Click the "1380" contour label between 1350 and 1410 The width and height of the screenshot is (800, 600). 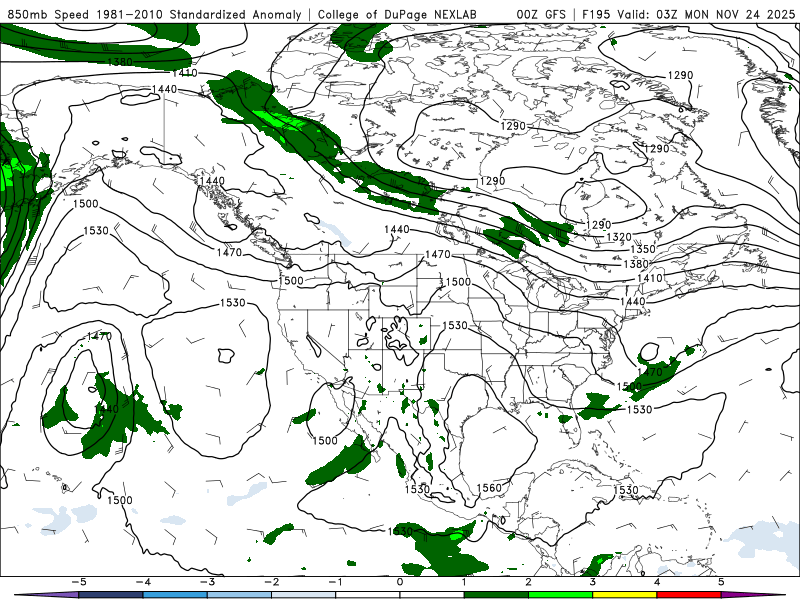[x=636, y=264]
